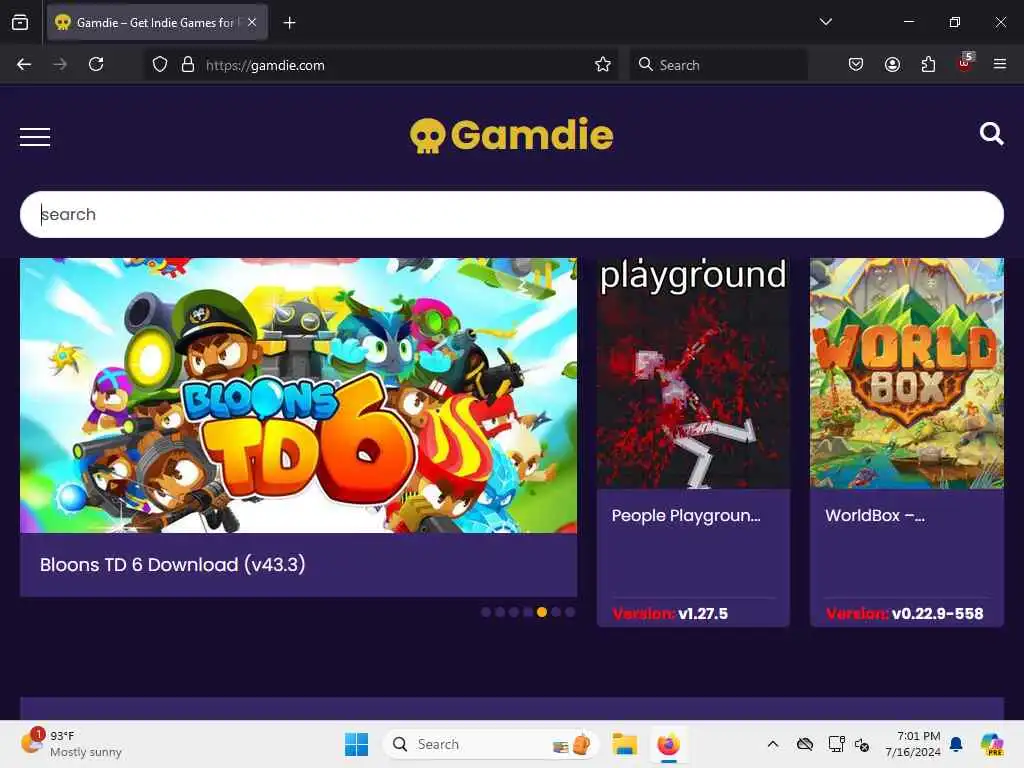Image resolution: width=1024 pixels, height=768 pixels.
Task: Open the Firefox account icon
Action: click(892, 64)
